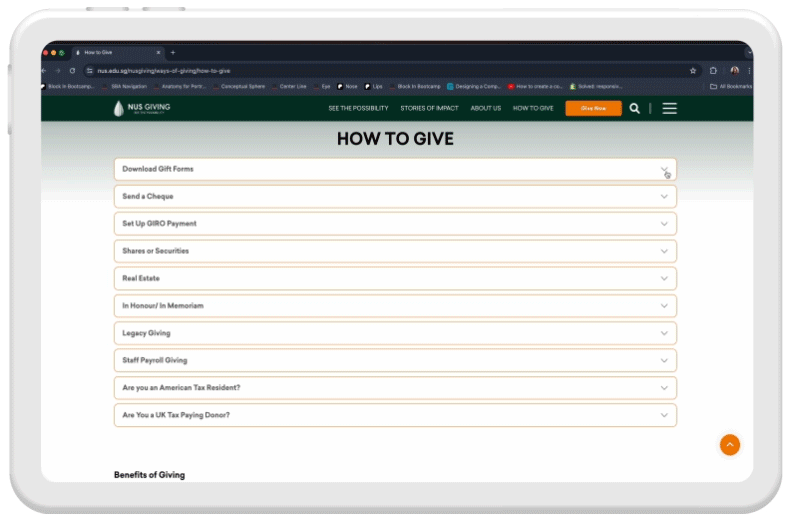Image resolution: width=790 pixels, height=522 pixels.
Task: Open the browser extensions puzzle icon
Action: coord(713,71)
